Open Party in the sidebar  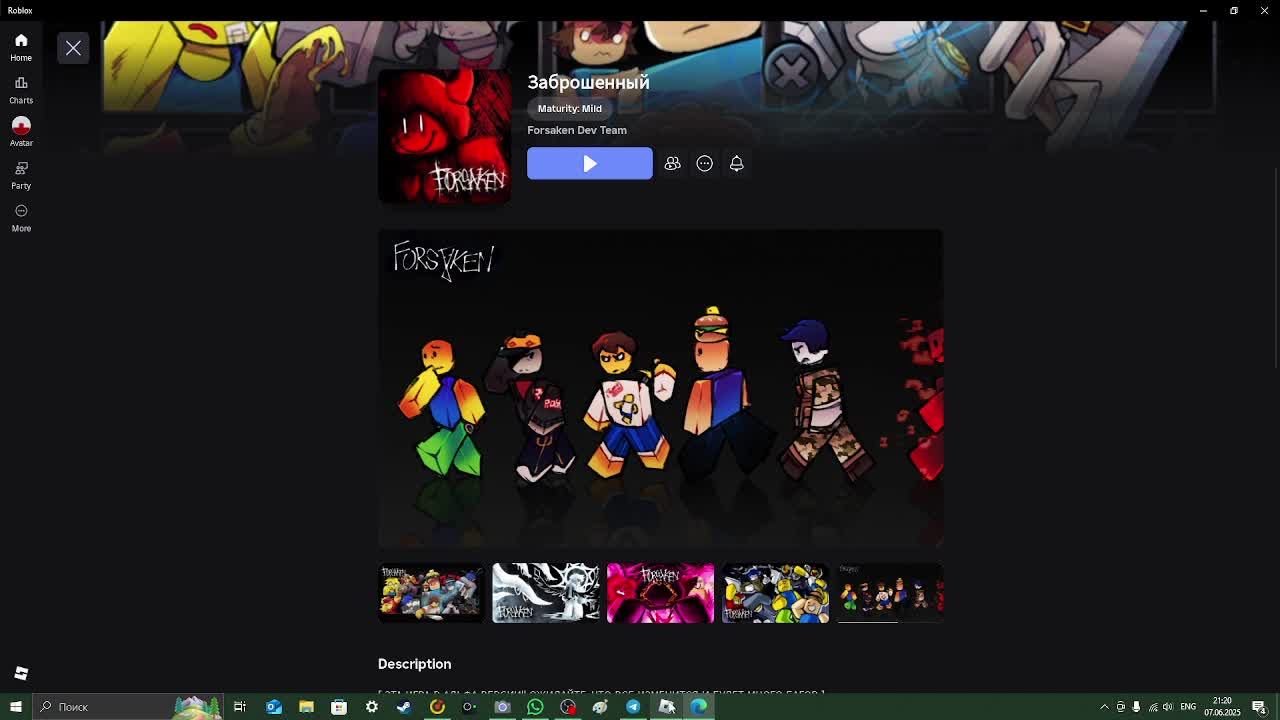(x=21, y=175)
